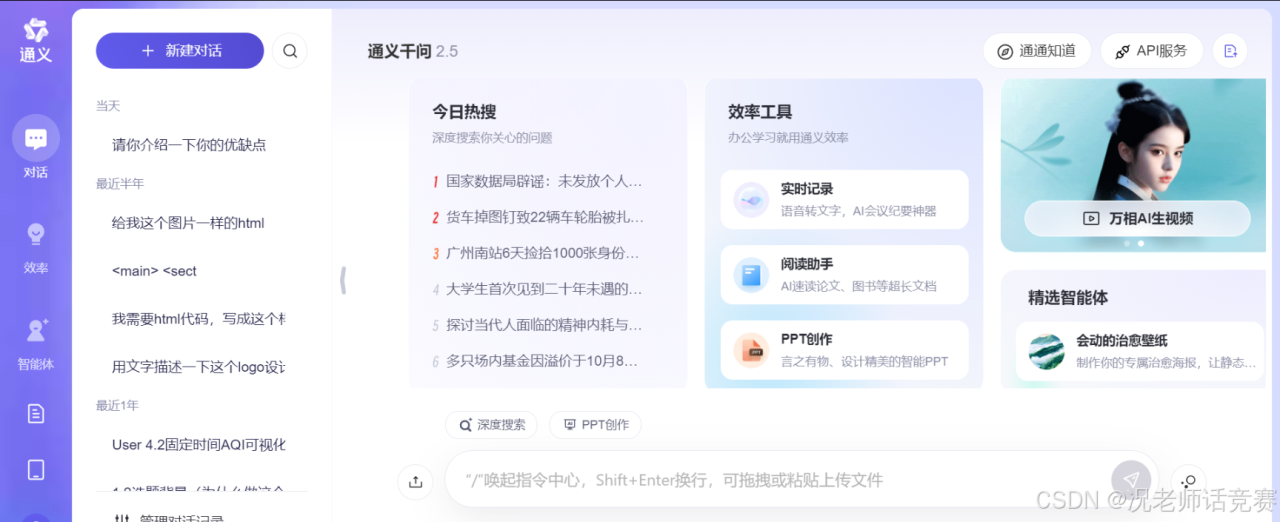Collapse the sidebar using the handle

(343, 280)
